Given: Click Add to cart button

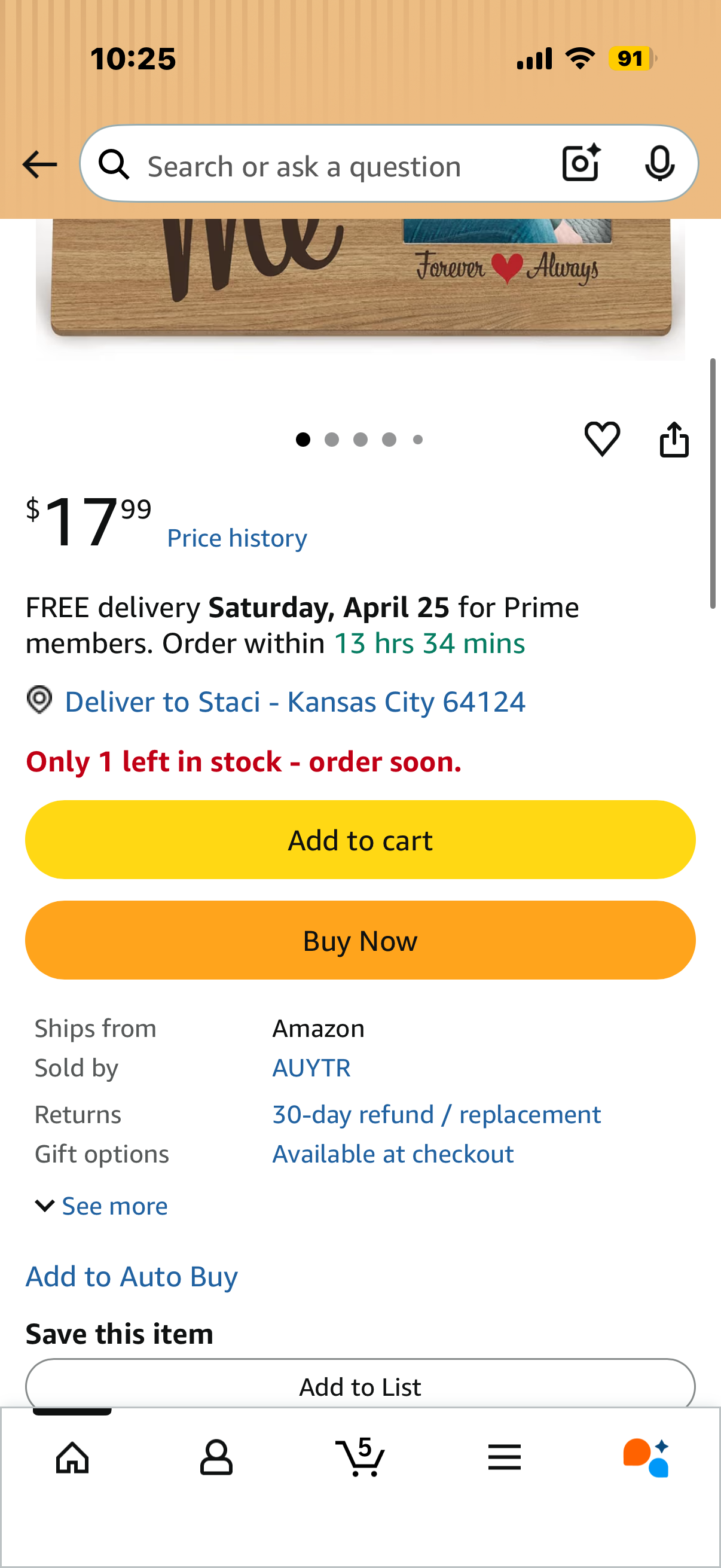Looking at the screenshot, I should [360, 840].
